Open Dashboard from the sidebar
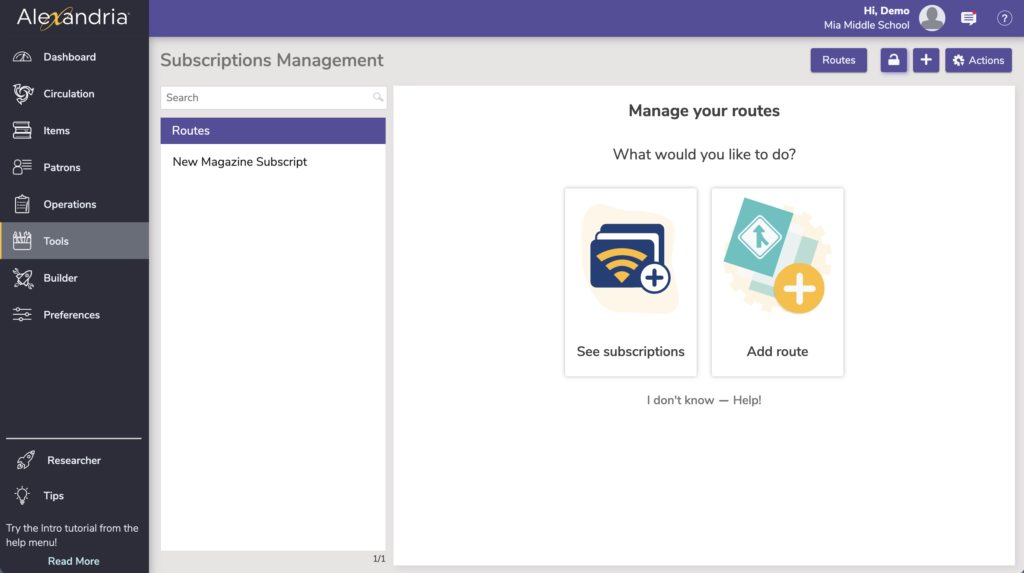This screenshot has width=1024, height=573. [69, 57]
